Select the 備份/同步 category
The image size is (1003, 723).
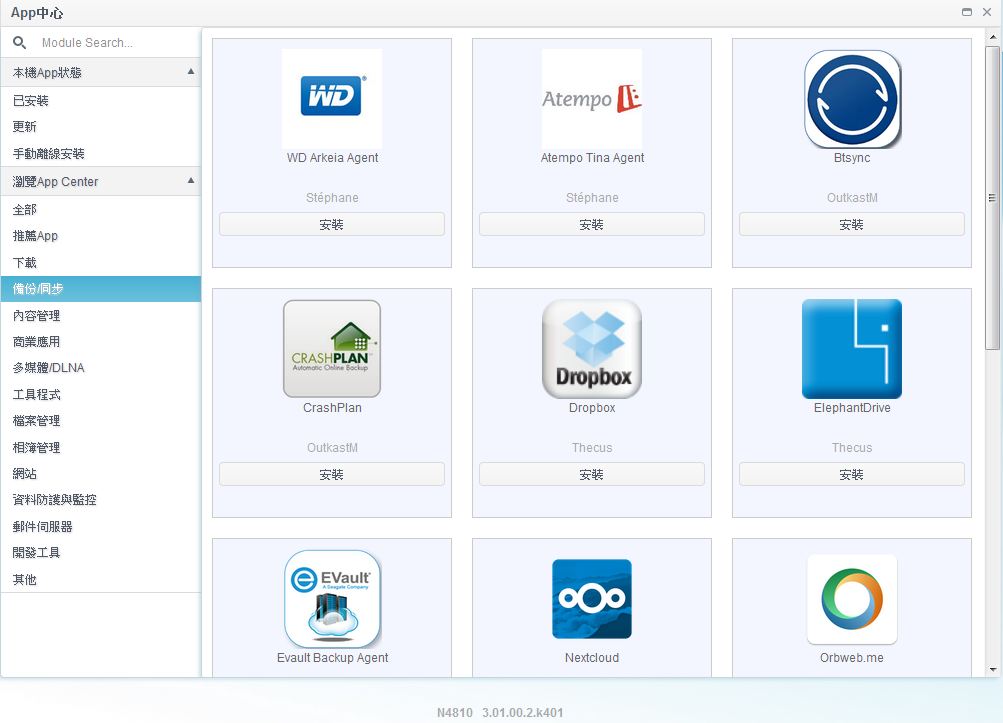pyautogui.click(x=100, y=289)
